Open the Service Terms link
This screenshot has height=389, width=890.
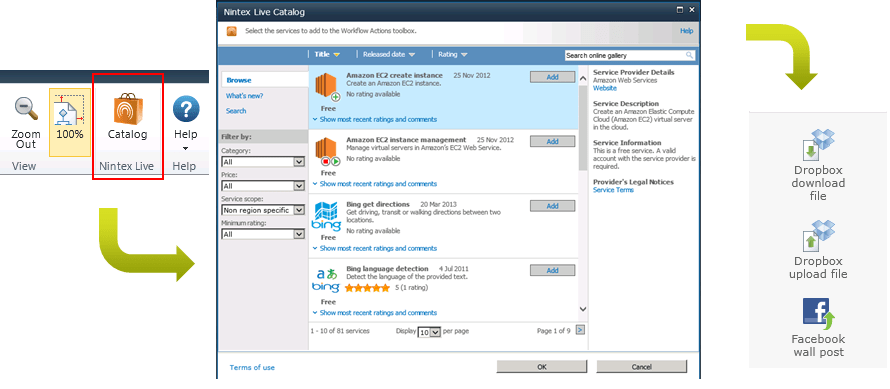(x=613, y=190)
